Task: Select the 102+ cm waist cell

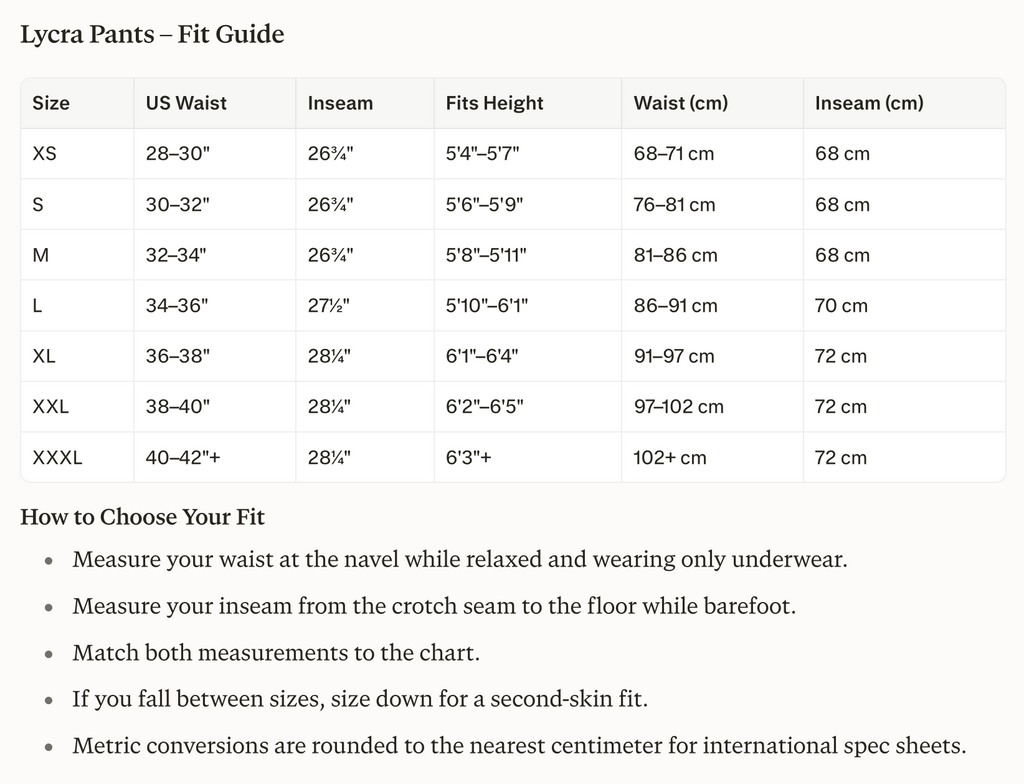Action: (x=670, y=457)
